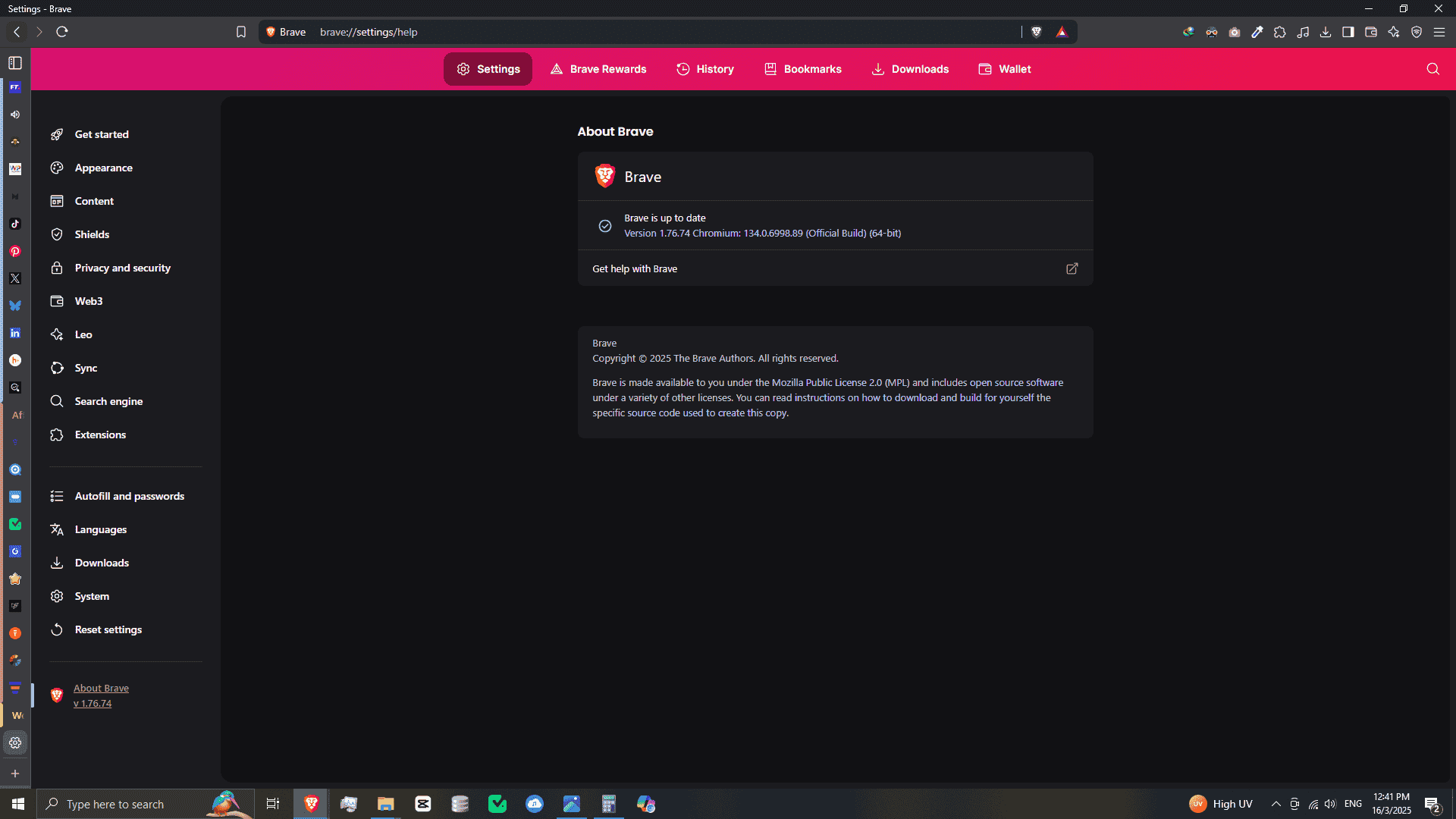Open the color picker eyedropper extension icon
Image resolution: width=1456 pixels, height=819 pixels.
tap(1257, 32)
